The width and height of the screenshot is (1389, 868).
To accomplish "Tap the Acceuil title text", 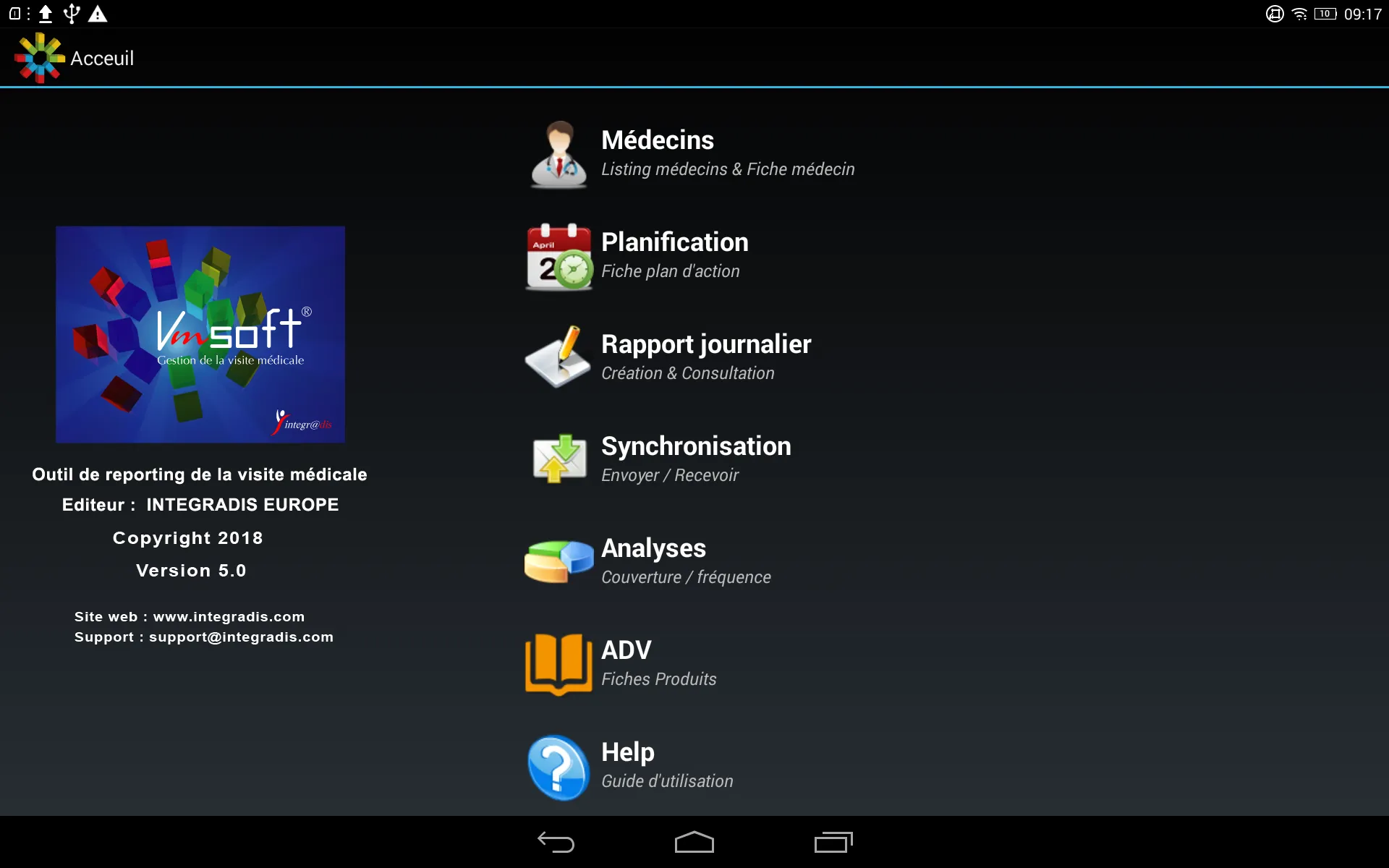I will click(102, 58).
